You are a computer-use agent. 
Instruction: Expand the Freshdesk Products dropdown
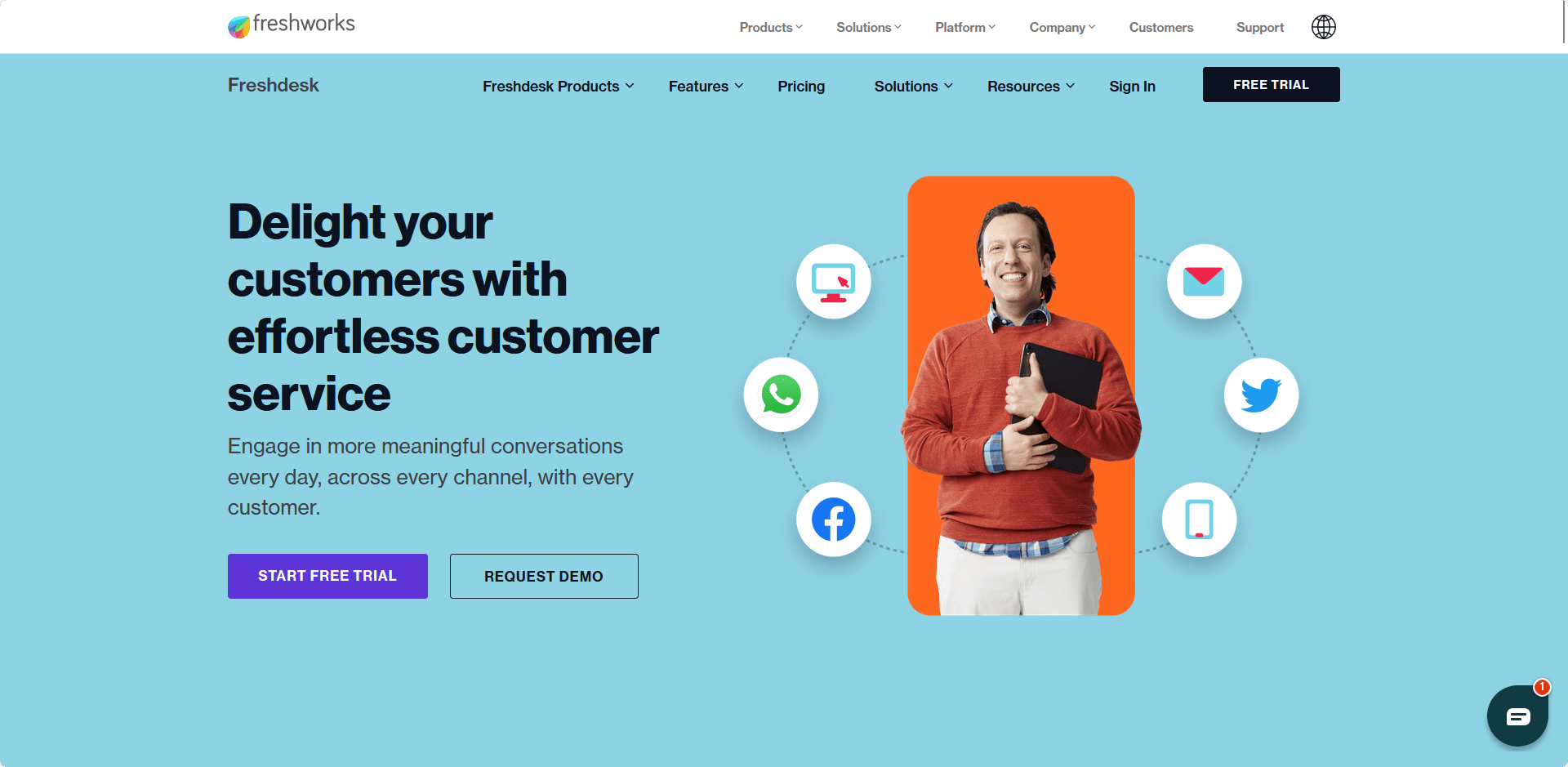[559, 86]
